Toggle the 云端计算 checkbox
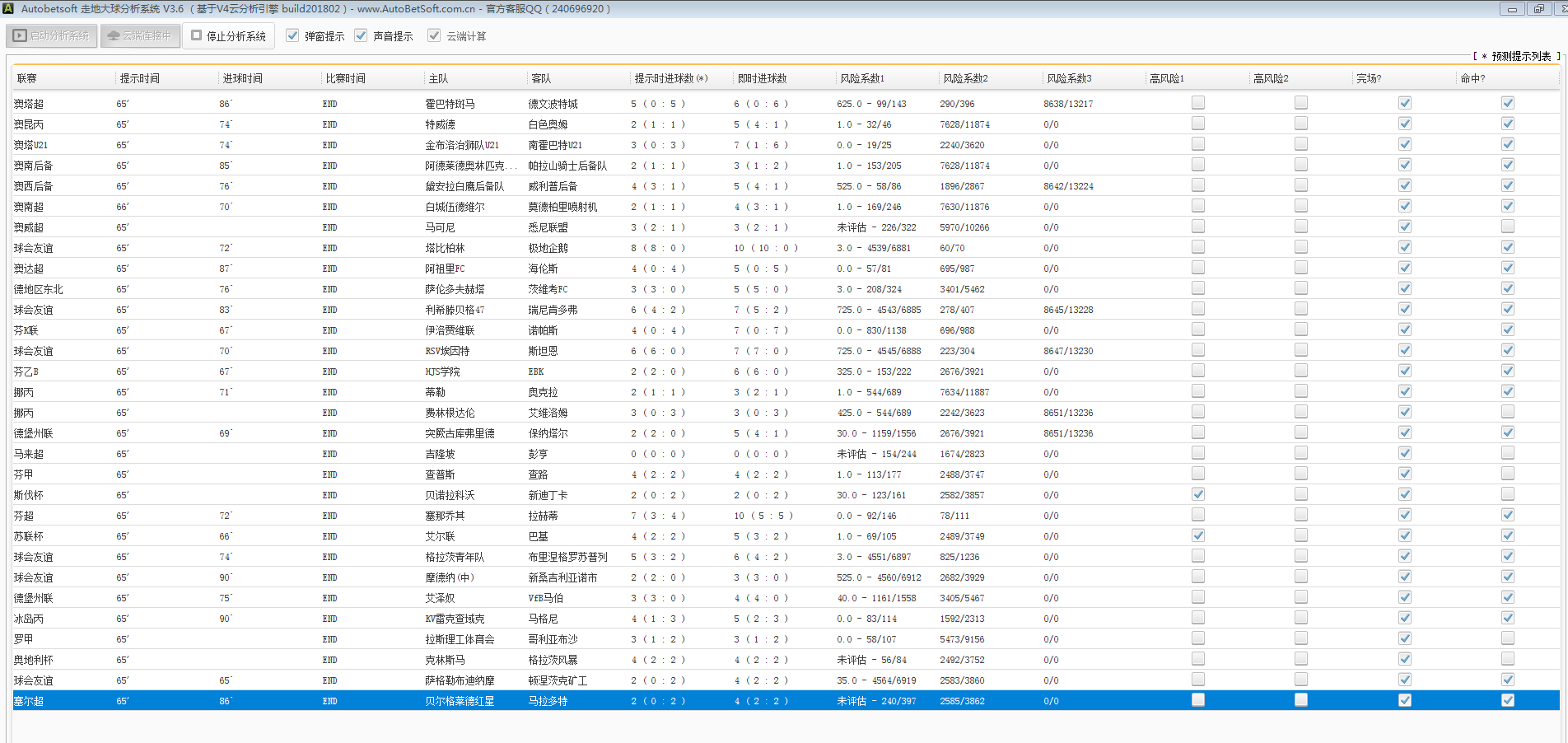 point(434,35)
